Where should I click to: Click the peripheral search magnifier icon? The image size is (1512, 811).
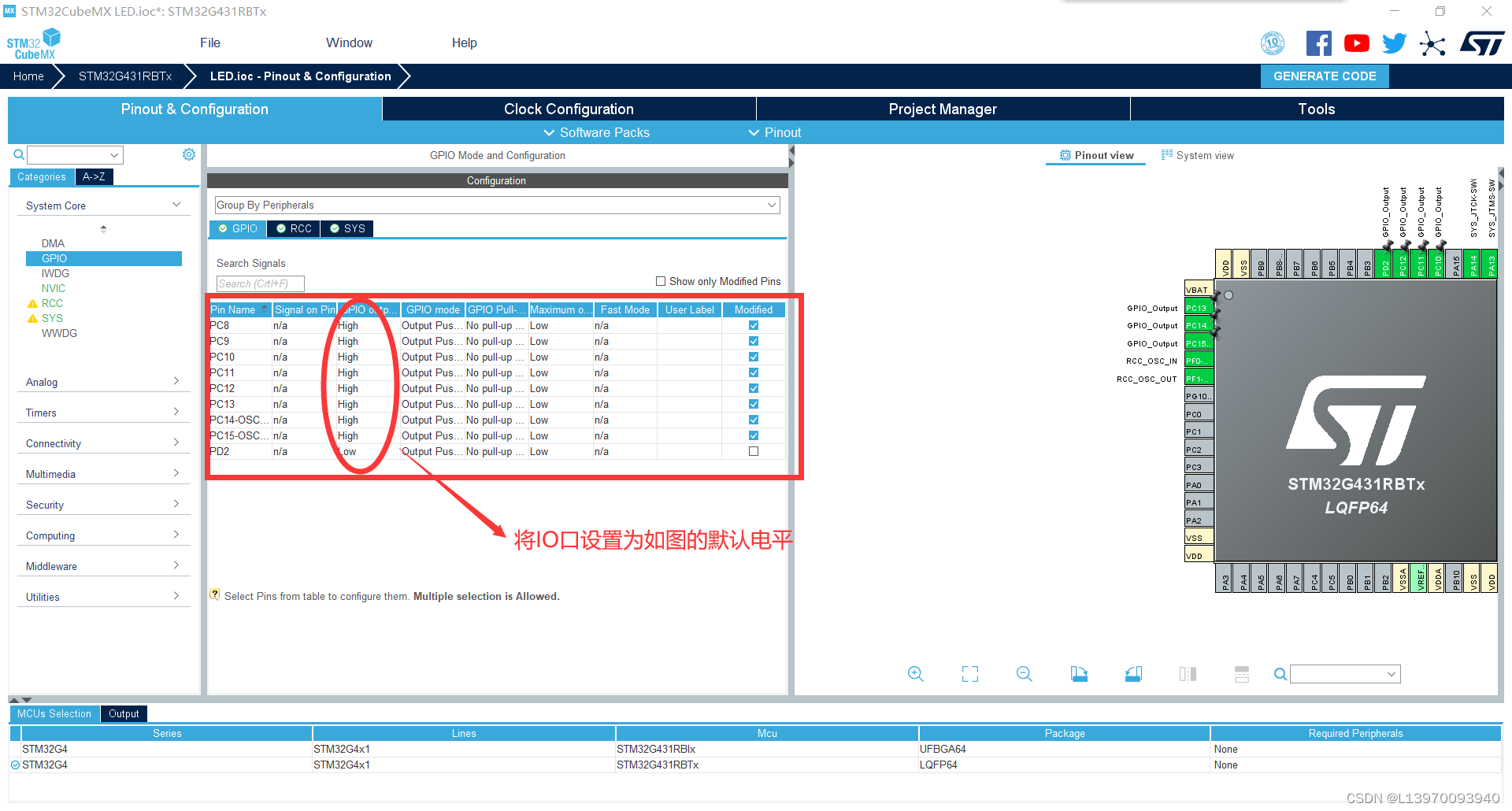pos(19,154)
